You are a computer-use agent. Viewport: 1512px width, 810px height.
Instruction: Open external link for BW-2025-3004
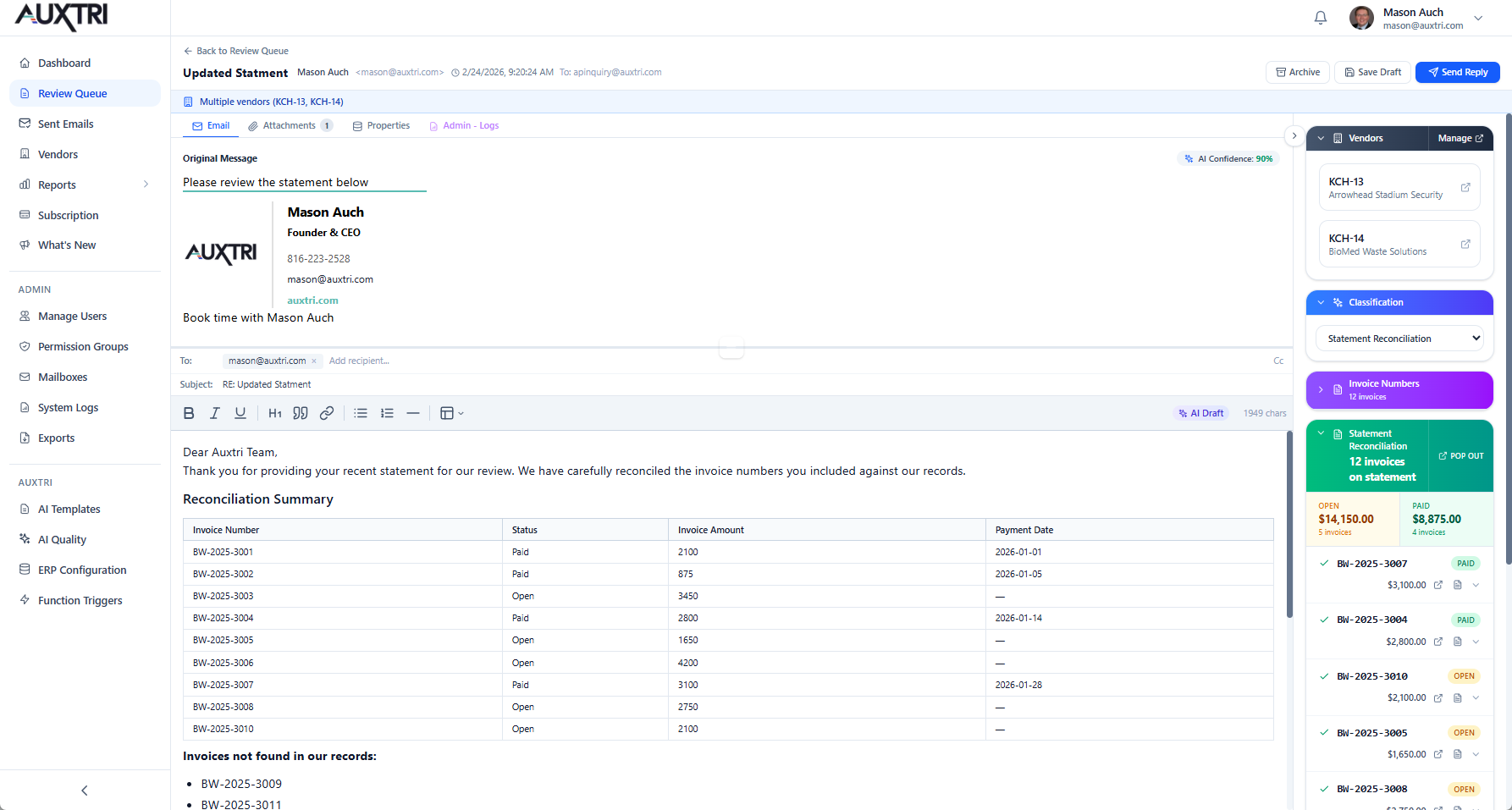point(1438,642)
